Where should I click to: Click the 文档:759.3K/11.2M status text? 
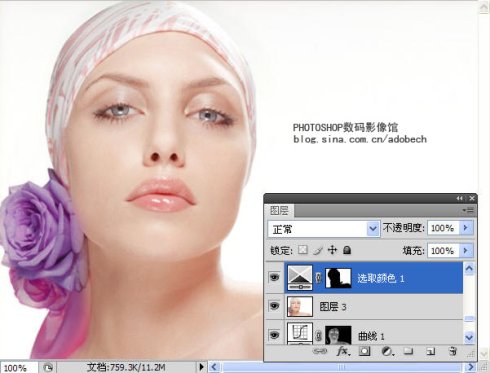[x=126, y=367]
